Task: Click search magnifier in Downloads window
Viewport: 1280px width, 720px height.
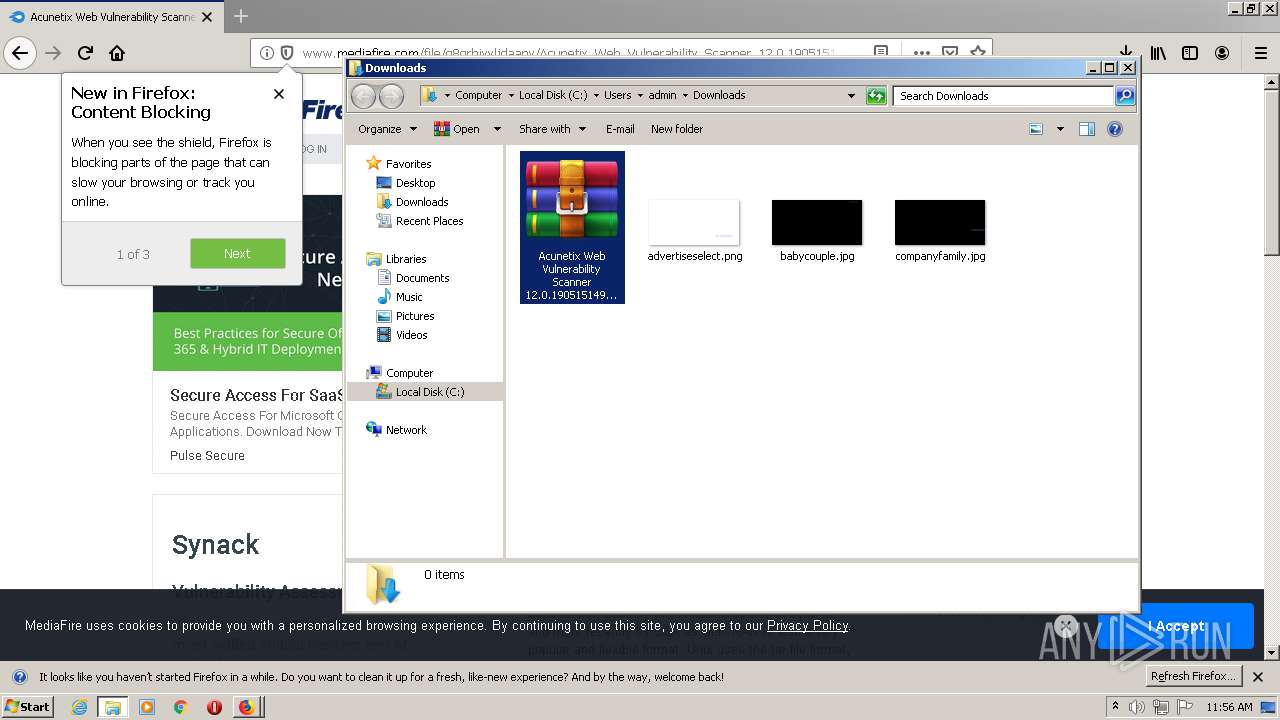Action: pos(1125,96)
